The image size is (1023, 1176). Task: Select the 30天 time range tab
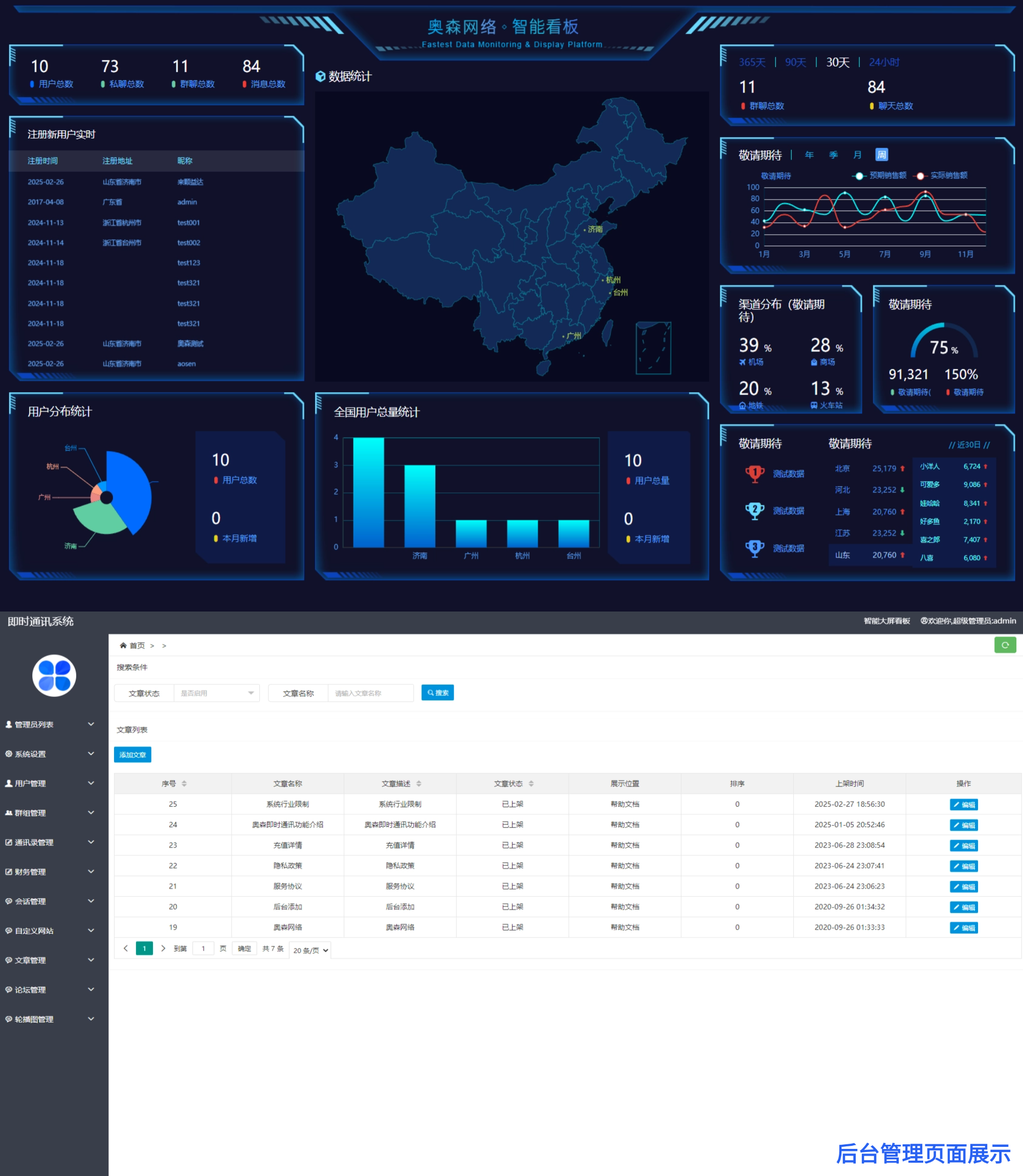[837, 62]
